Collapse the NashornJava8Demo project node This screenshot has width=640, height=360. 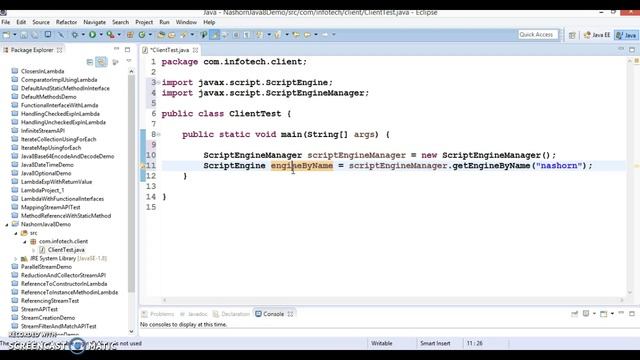(7, 224)
